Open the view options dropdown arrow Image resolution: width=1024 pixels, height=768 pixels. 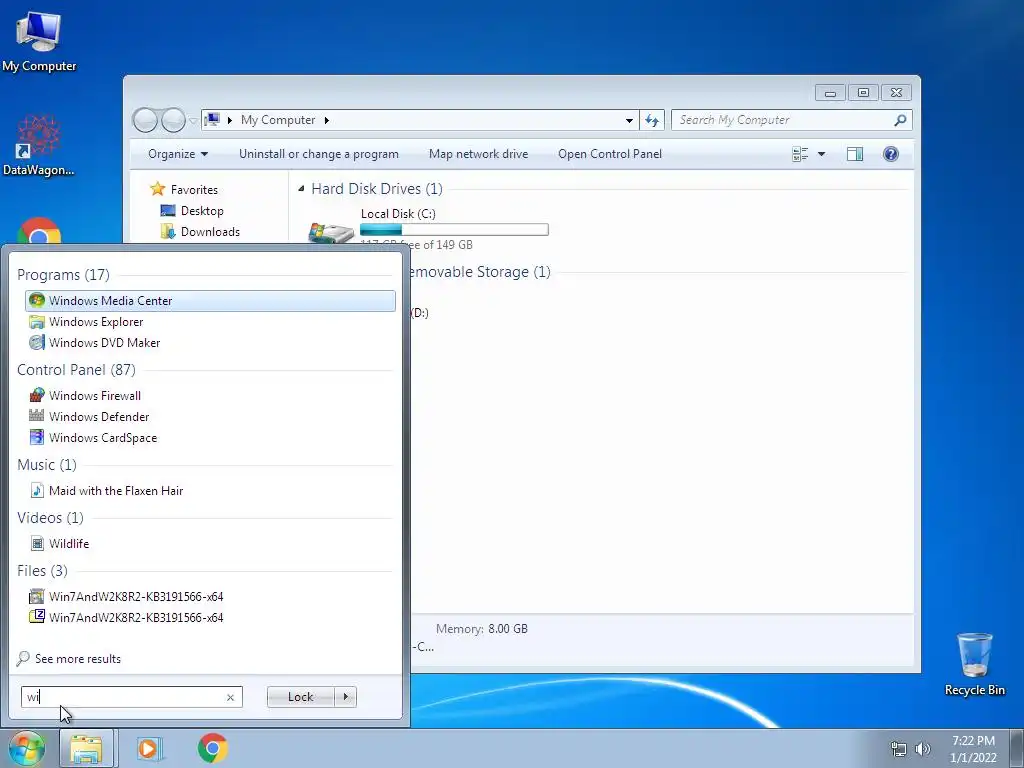[x=822, y=154]
